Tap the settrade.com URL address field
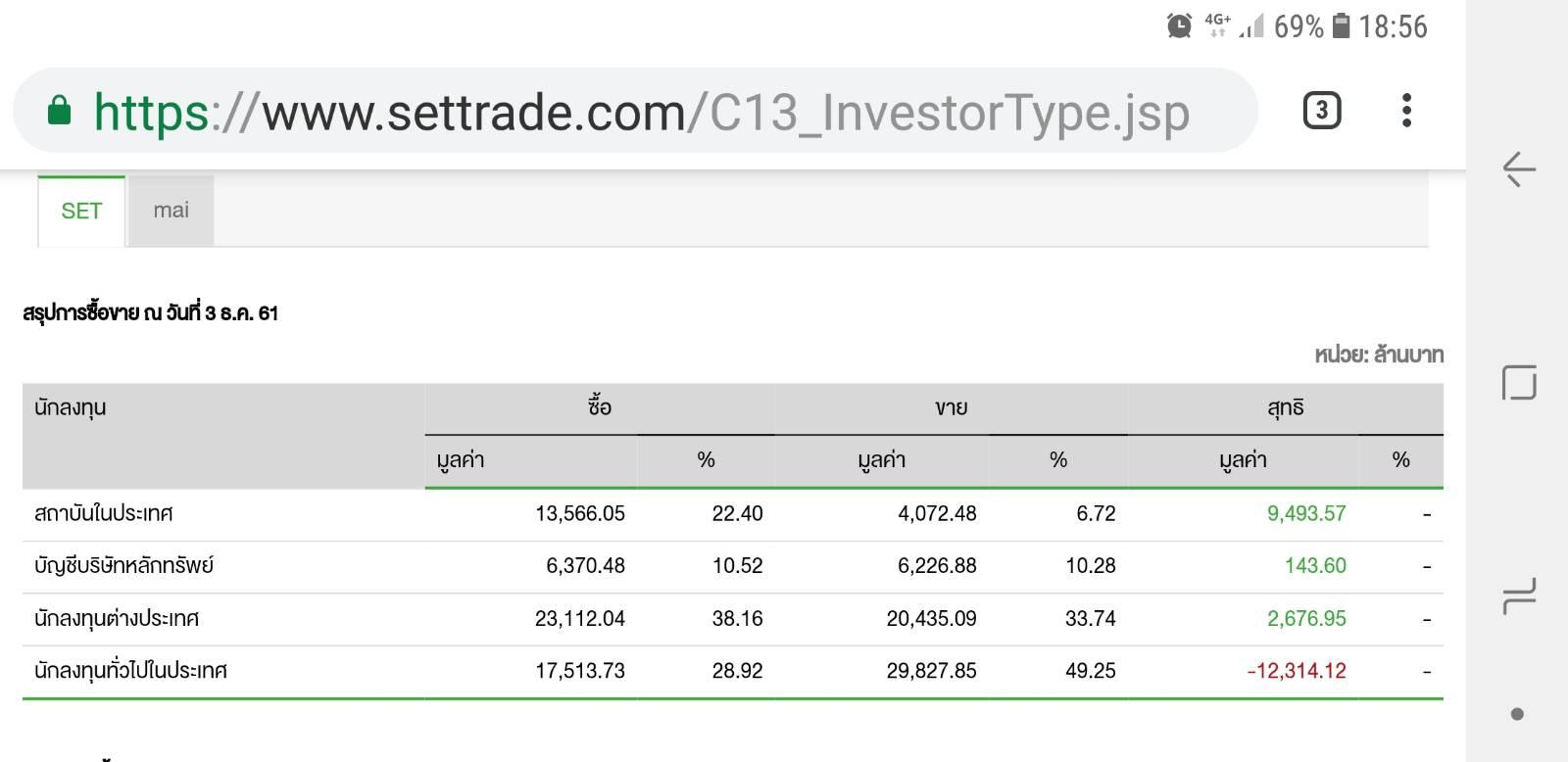Screen dimensions: 1568x762 point(637,113)
